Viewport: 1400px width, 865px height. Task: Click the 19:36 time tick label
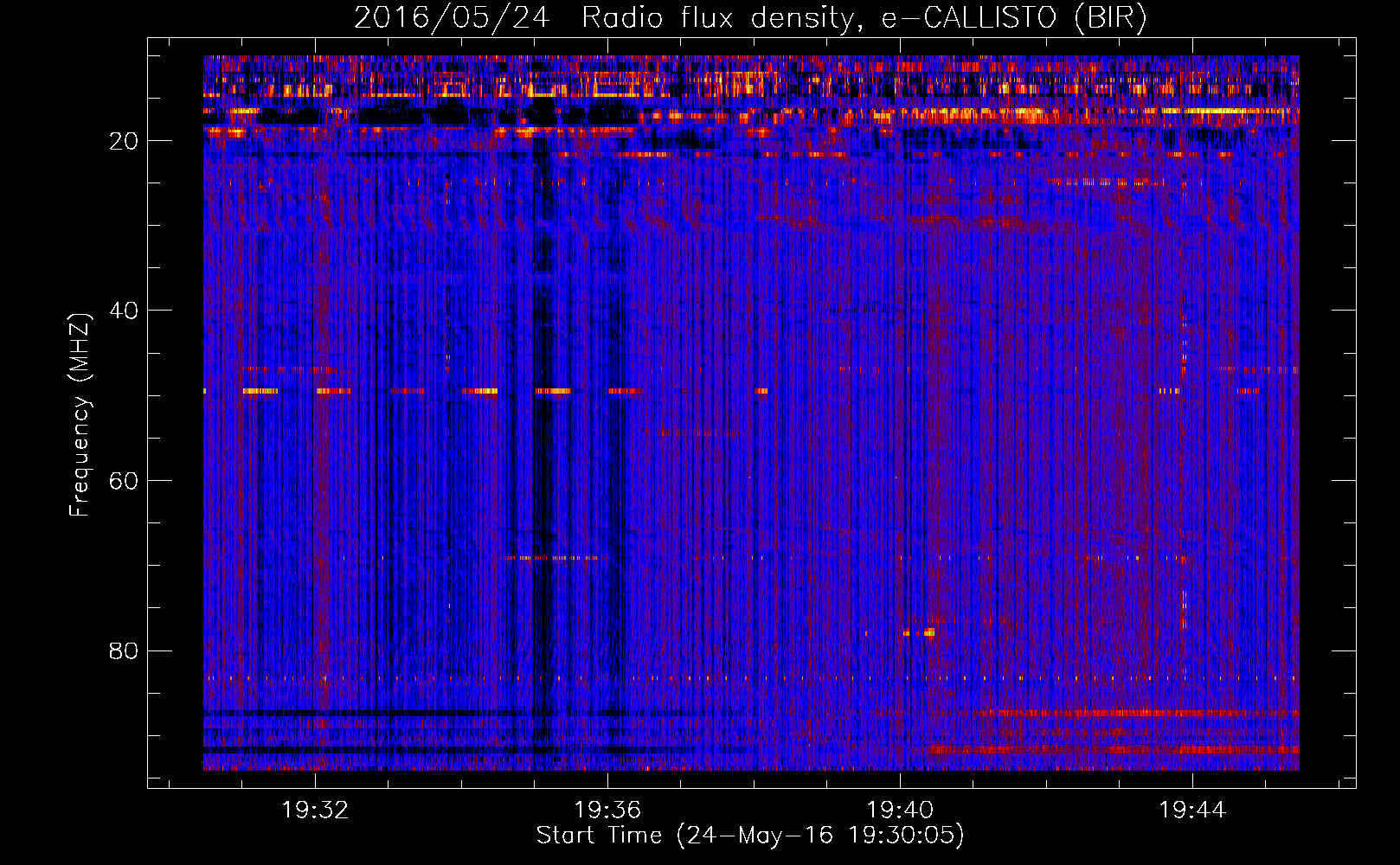pos(607,810)
